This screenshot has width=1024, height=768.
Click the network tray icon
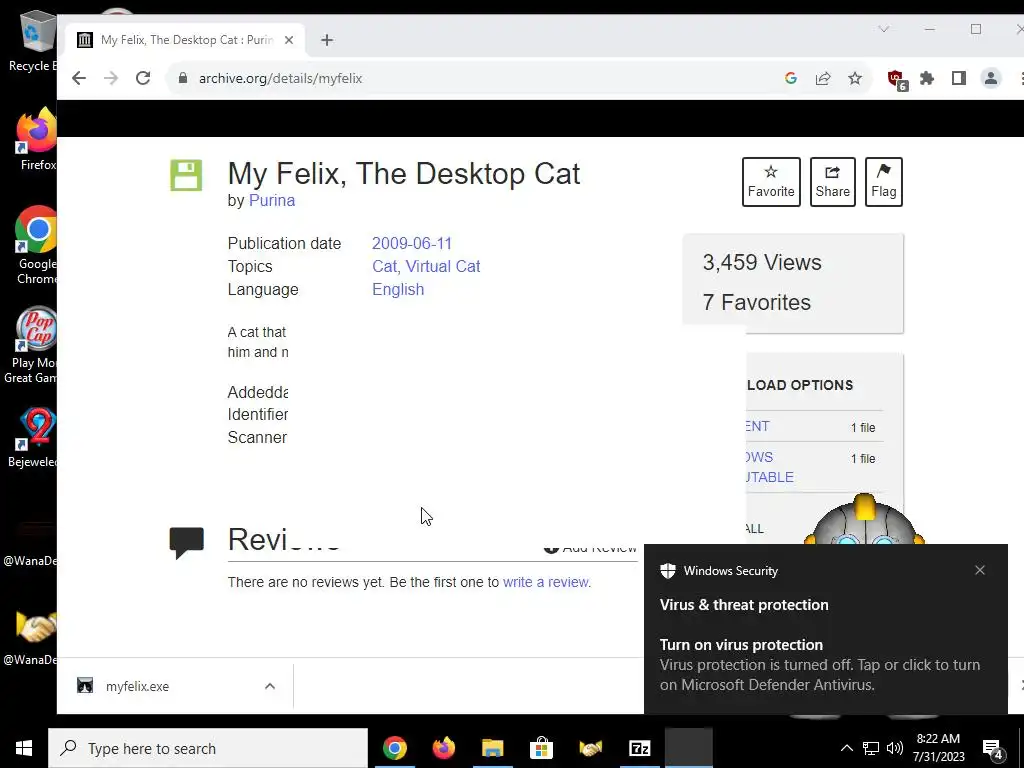[x=871, y=748]
